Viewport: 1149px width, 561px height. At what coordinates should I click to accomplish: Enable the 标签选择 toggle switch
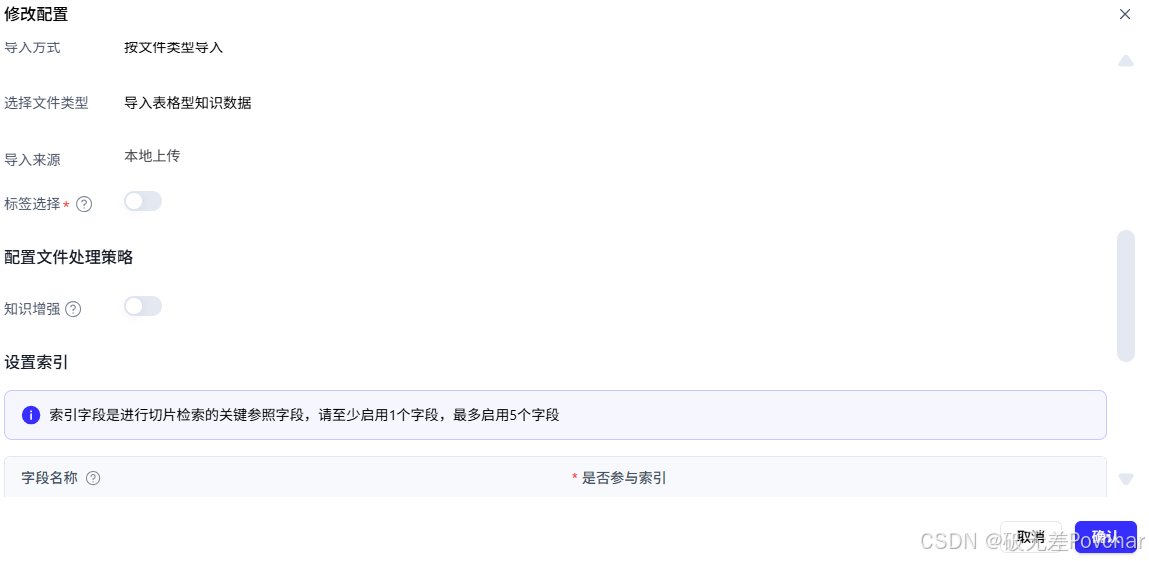click(143, 201)
